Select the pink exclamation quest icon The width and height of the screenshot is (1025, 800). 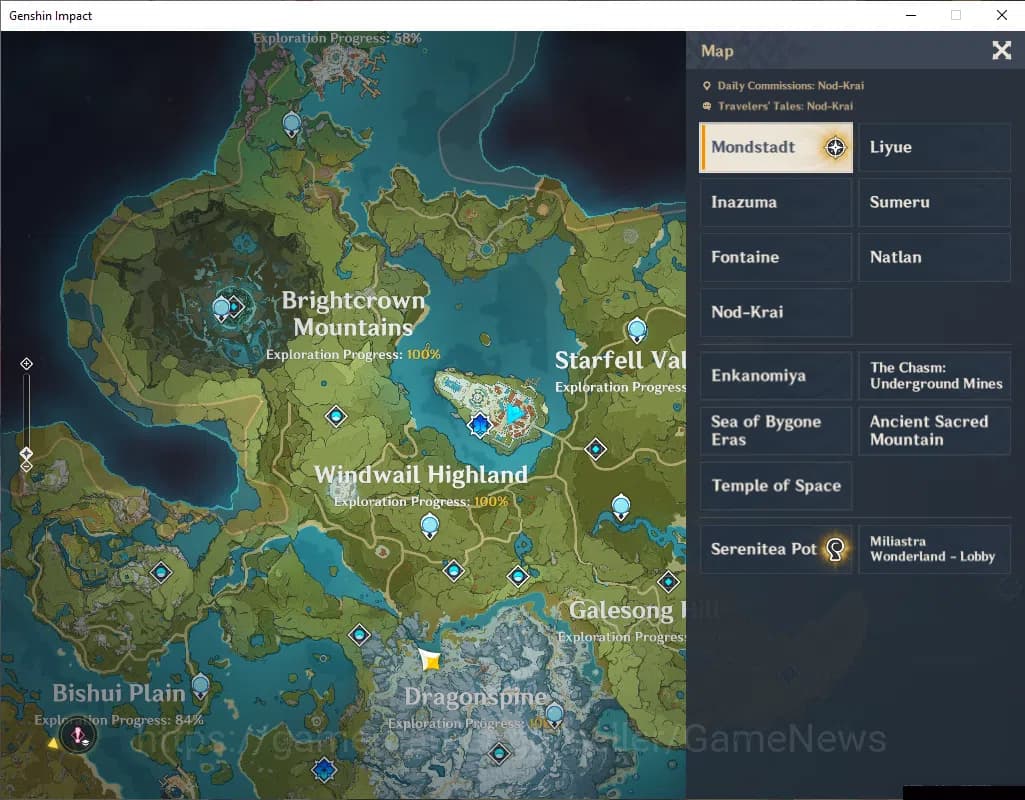click(x=78, y=736)
